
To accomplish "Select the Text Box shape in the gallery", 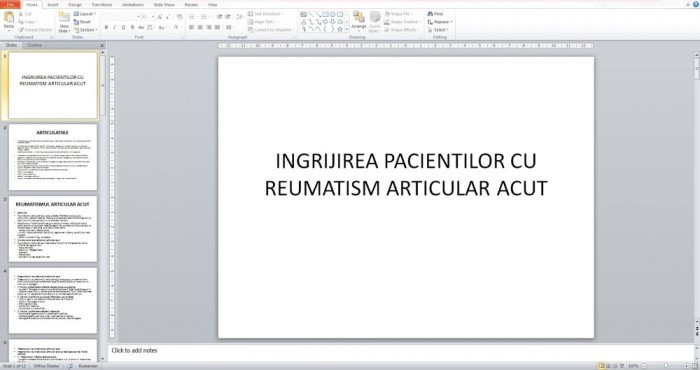I will (x=304, y=14).
